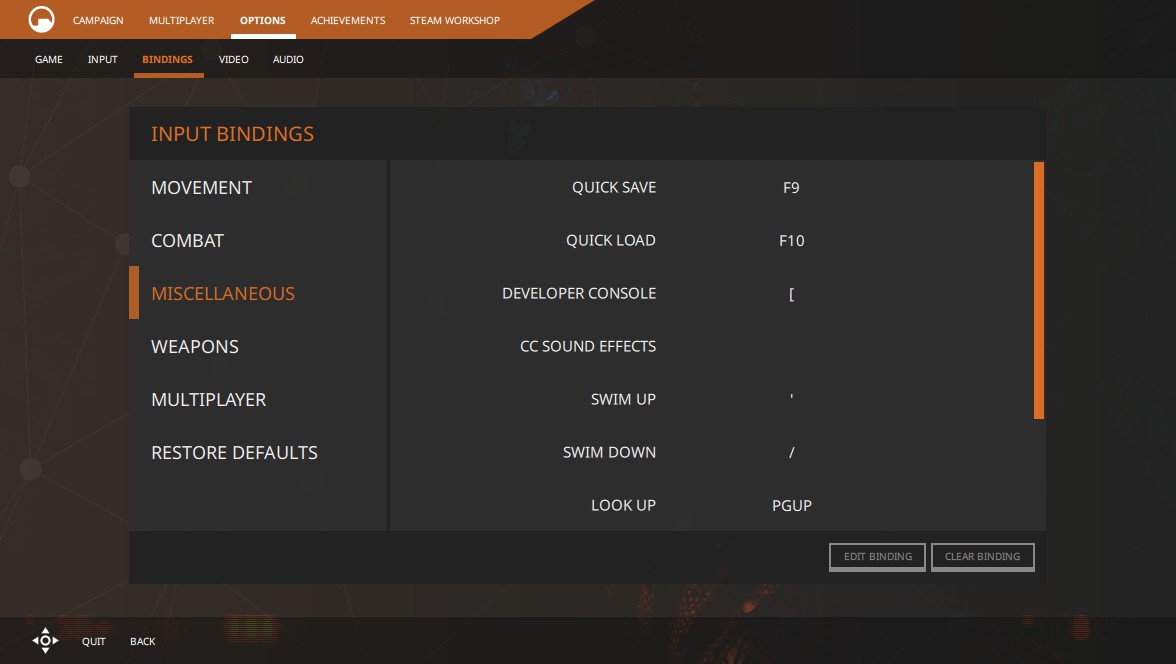Click the Black Mesa lambda logo icon
The image size is (1176, 664).
pos(41,20)
